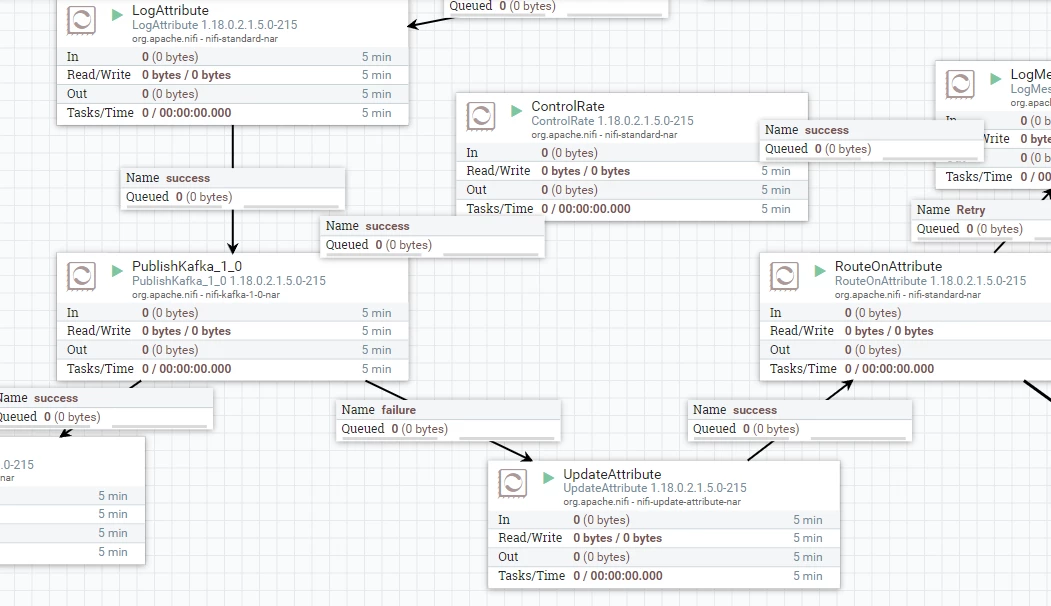
Task: Select the RouteOnAttribute processor title
Action: click(x=888, y=266)
